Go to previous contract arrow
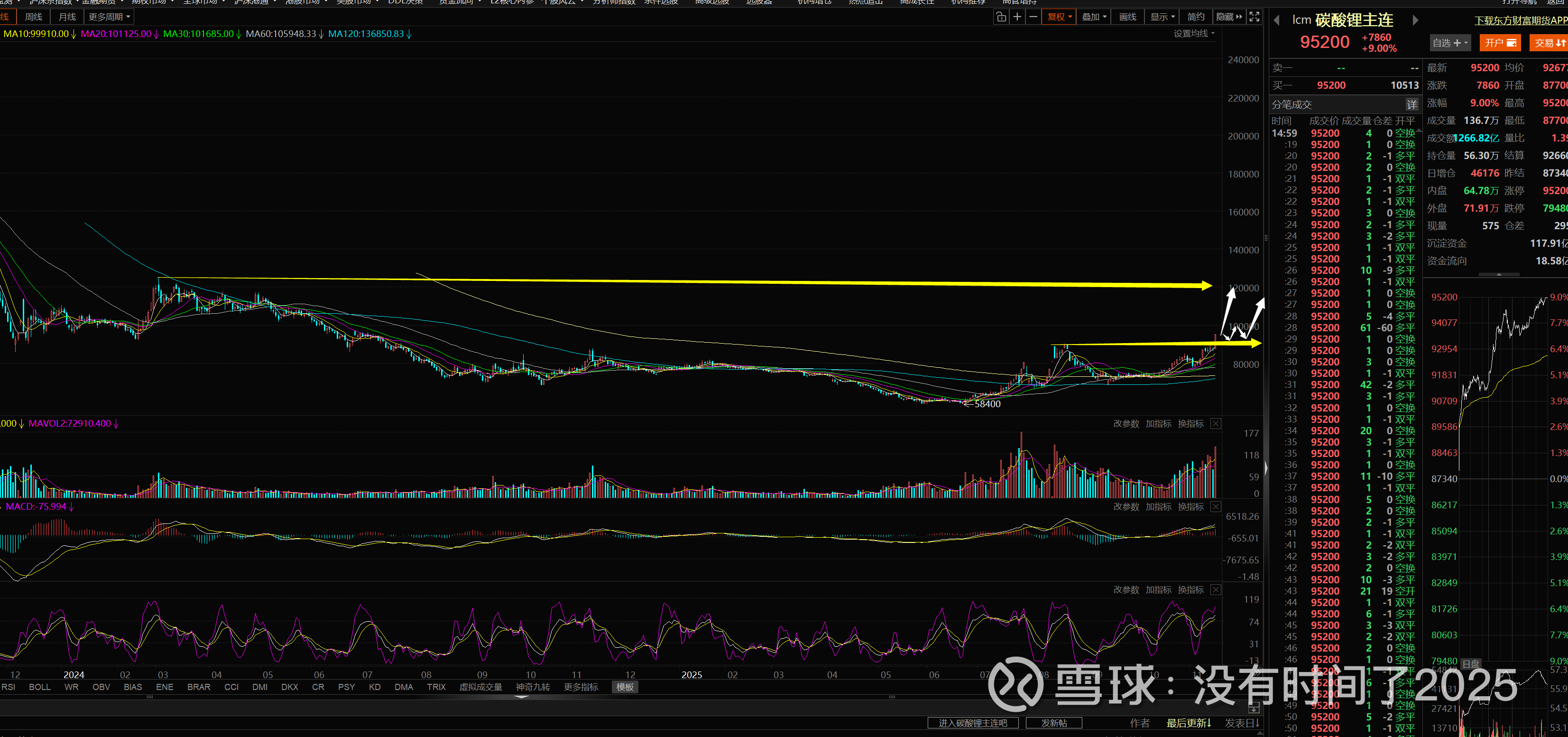This screenshot has width=1568, height=737. (1276, 20)
